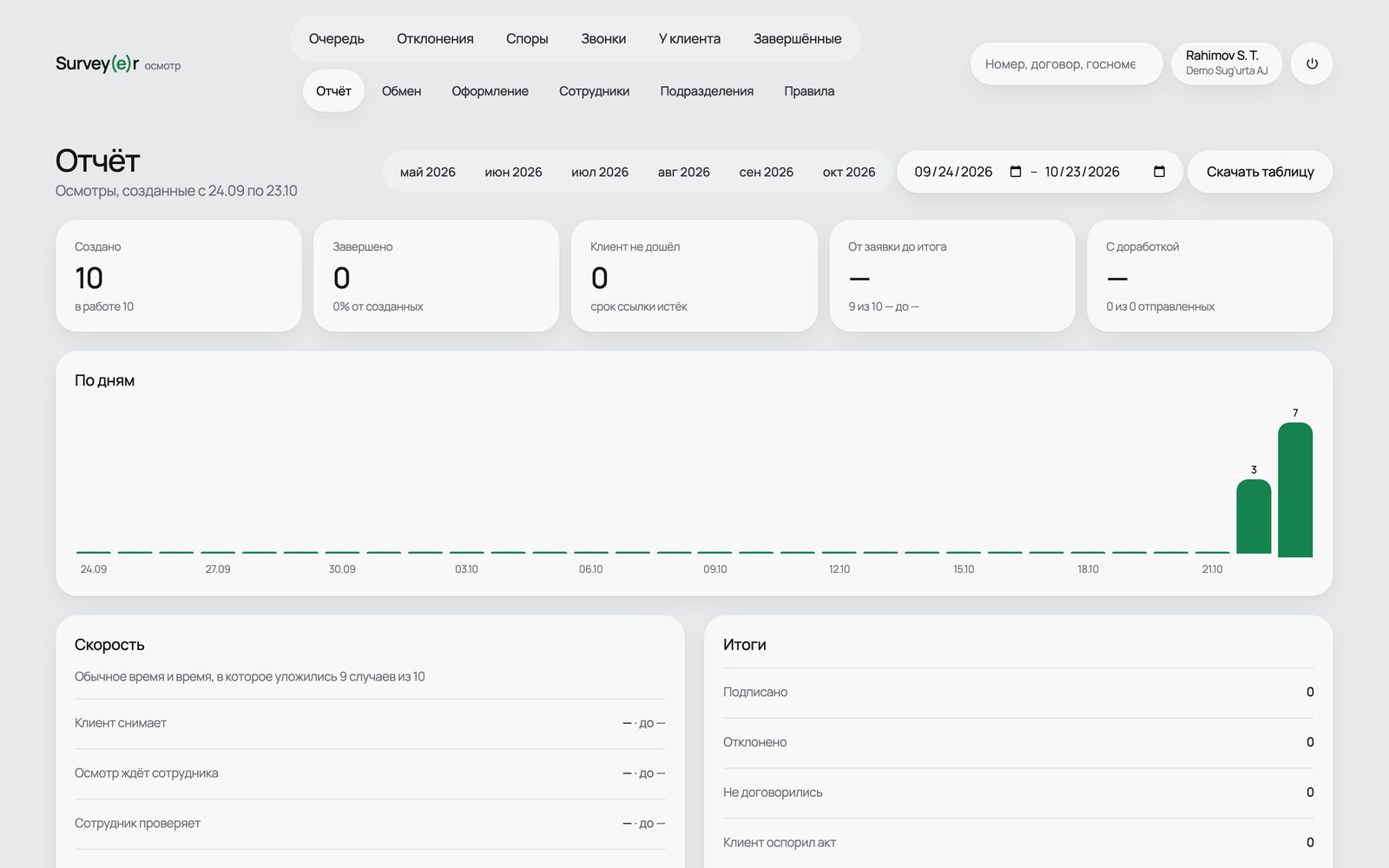Select the Отчёт sub-tab
The width and height of the screenshot is (1389, 868).
(333, 91)
